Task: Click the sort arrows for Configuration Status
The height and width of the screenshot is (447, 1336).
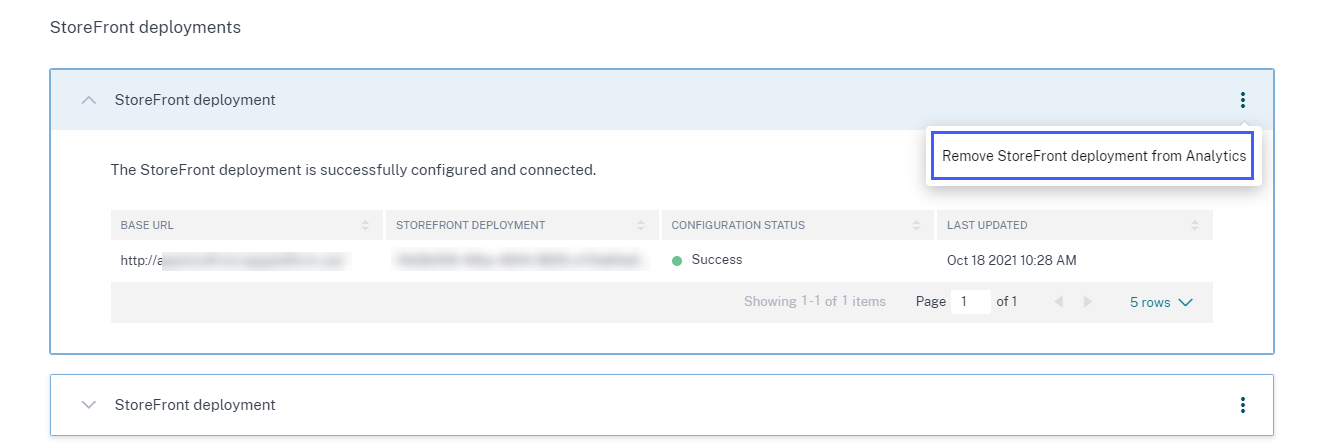Action: 917,225
